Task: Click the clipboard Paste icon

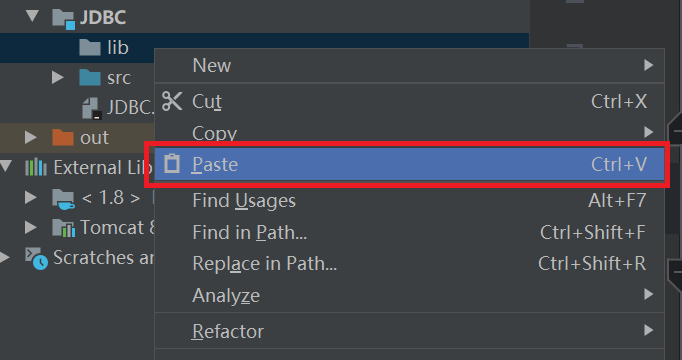Action: click(x=172, y=164)
